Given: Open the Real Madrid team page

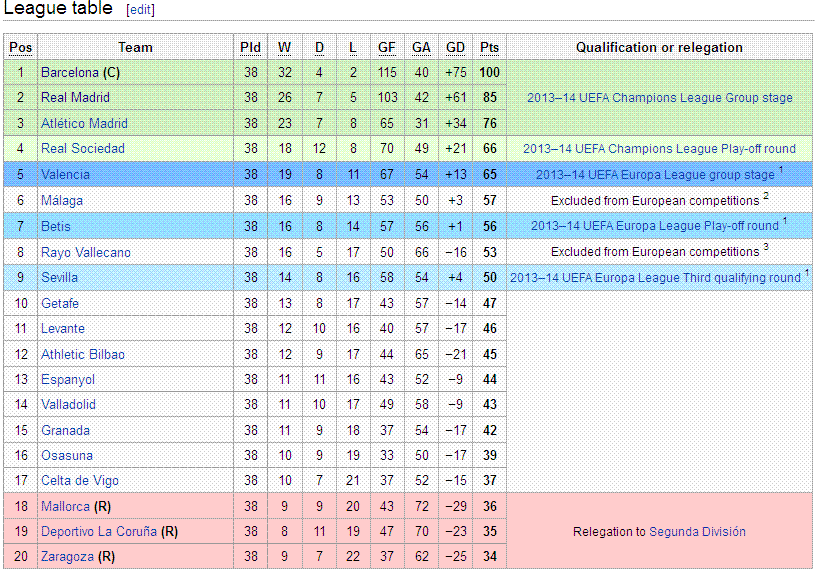Looking at the screenshot, I should point(75,97).
